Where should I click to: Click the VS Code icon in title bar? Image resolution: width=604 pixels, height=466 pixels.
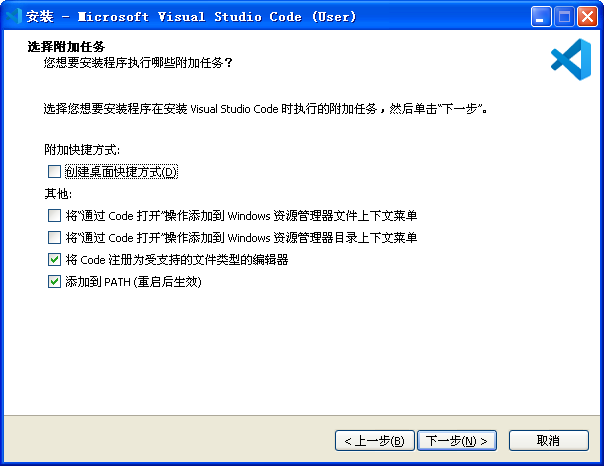tap(14, 16)
